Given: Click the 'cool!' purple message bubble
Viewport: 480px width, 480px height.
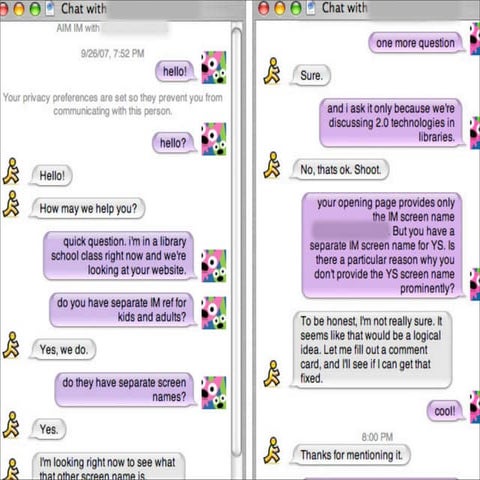Looking at the screenshot, I should click(445, 411).
